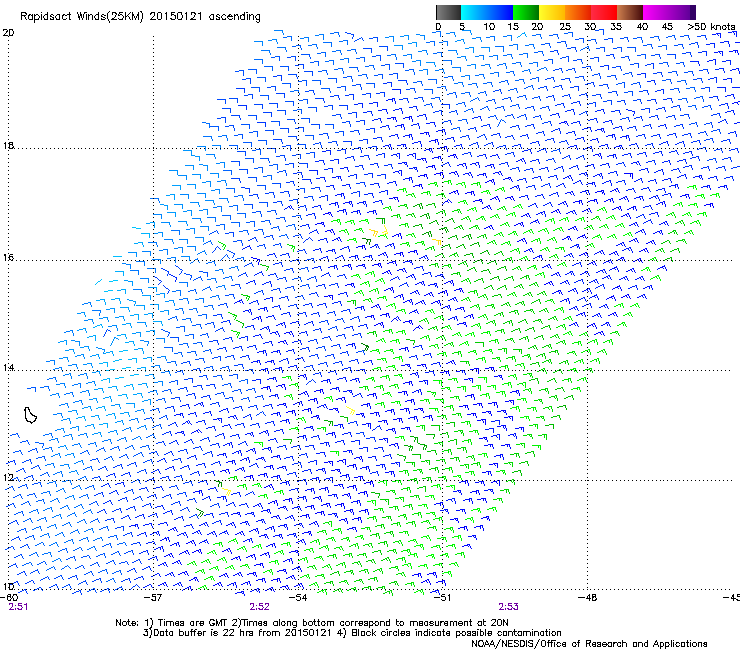Click the longitude label '-54'

click(x=297, y=598)
